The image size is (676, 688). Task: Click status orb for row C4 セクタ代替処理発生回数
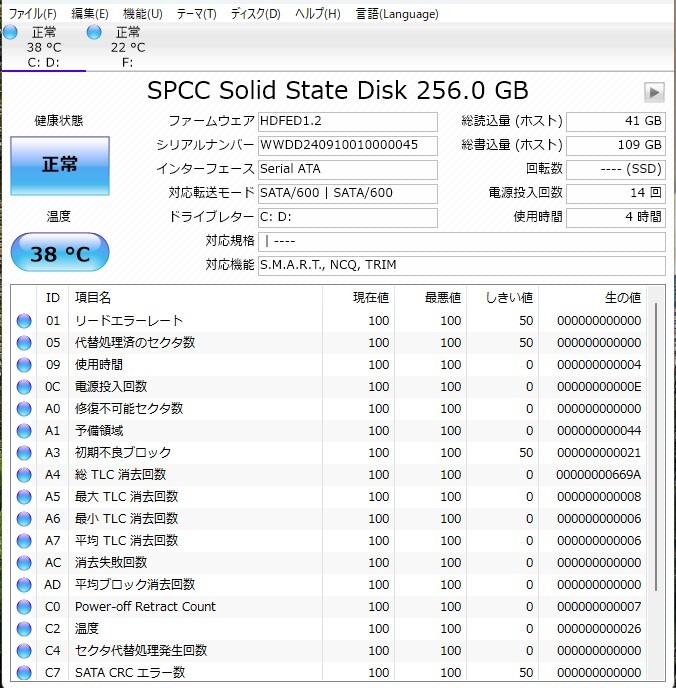[24, 651]
